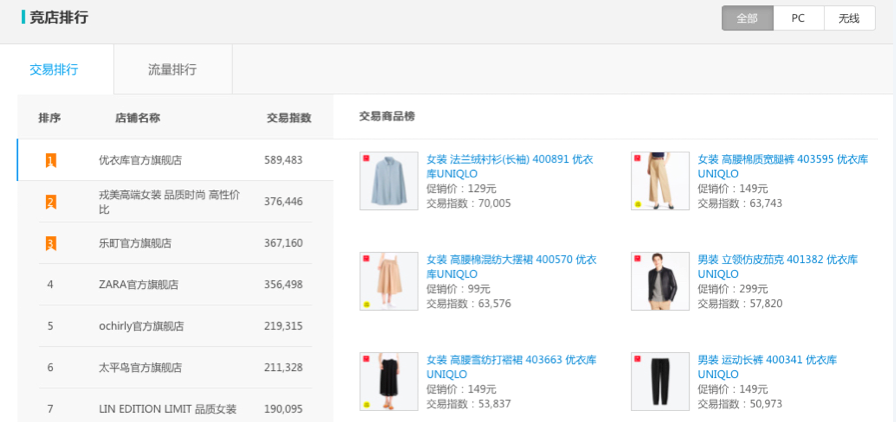Click red Tmall badge on shirt thumbnail

366,158
